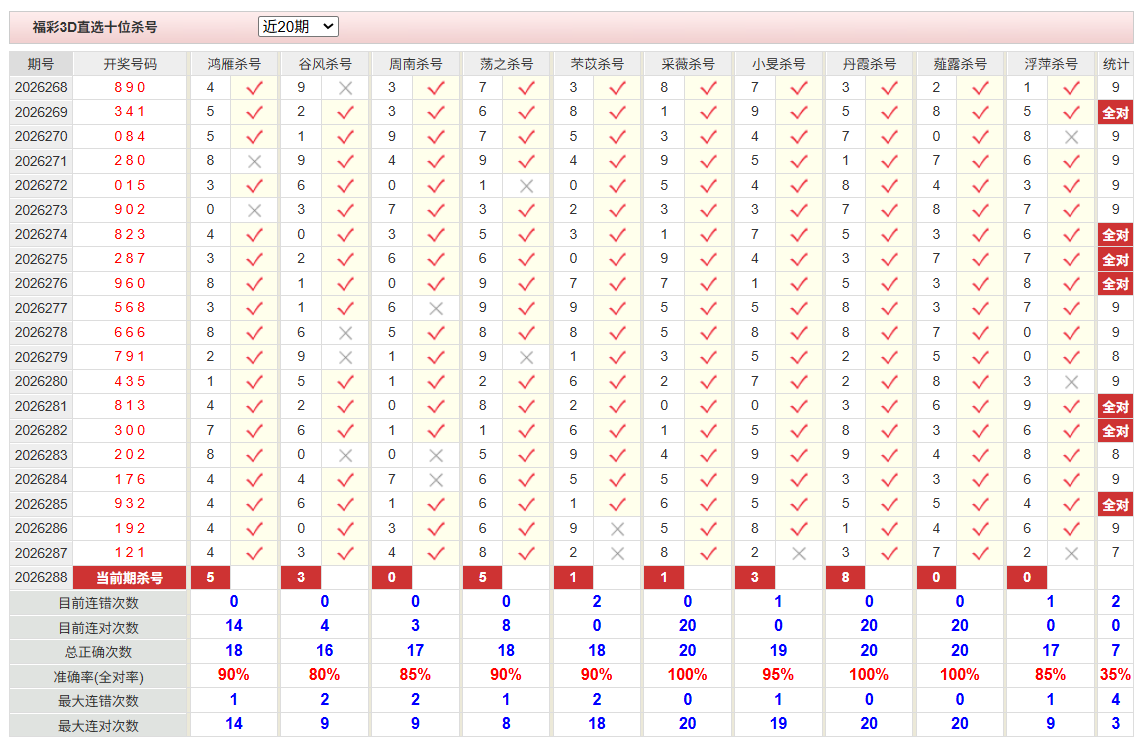Click the 开奖号码 column header
Image resolution: width=1146 pixels, height=752 pixels.
tap(130, 64)
